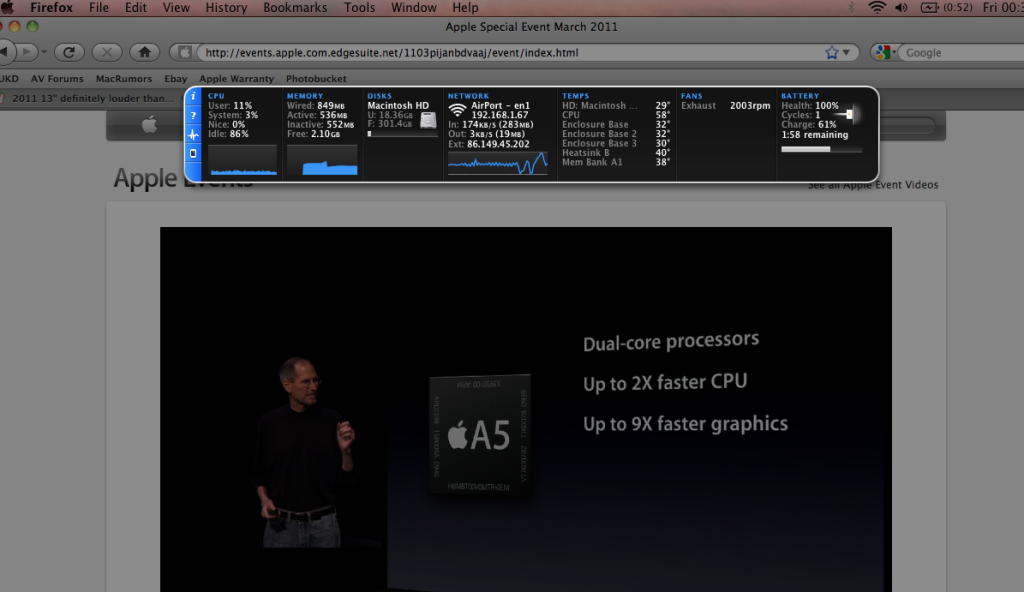This screenshot has height=592, width=1024.
Task: Click the Memory usage graph
Action: (x=322, y=161)
